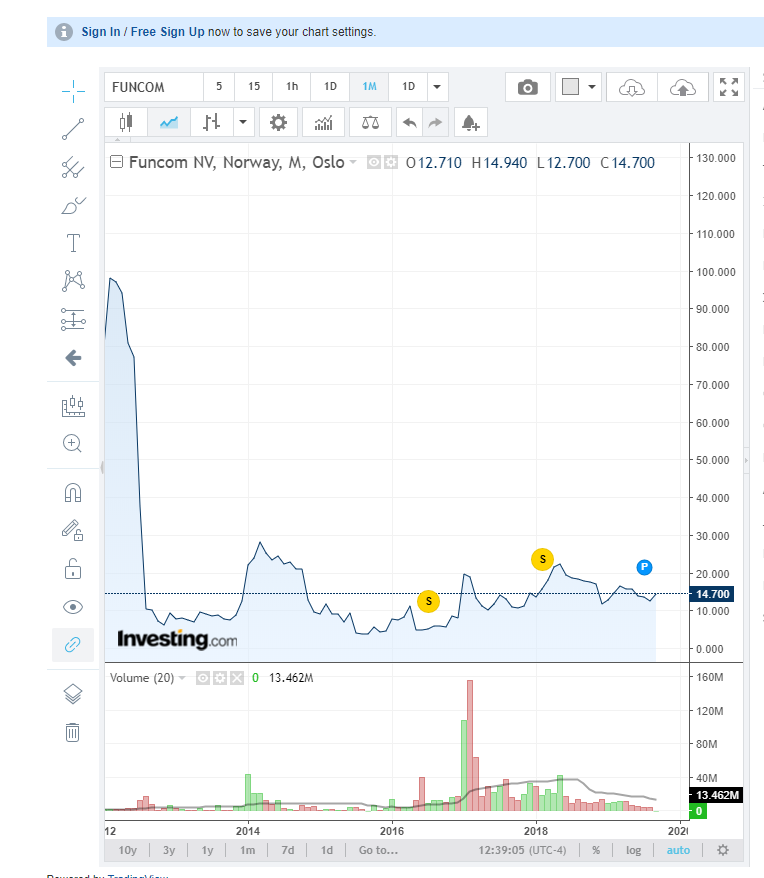Viewport: 764px width, 878px height.
Task: Toggle the magnet mode
Action: 73,493
